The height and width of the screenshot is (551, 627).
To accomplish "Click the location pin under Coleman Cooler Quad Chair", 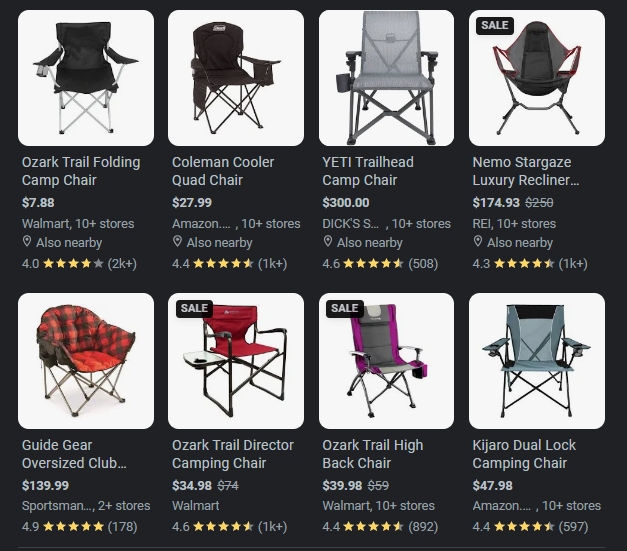I will click(x=177, y=242).
